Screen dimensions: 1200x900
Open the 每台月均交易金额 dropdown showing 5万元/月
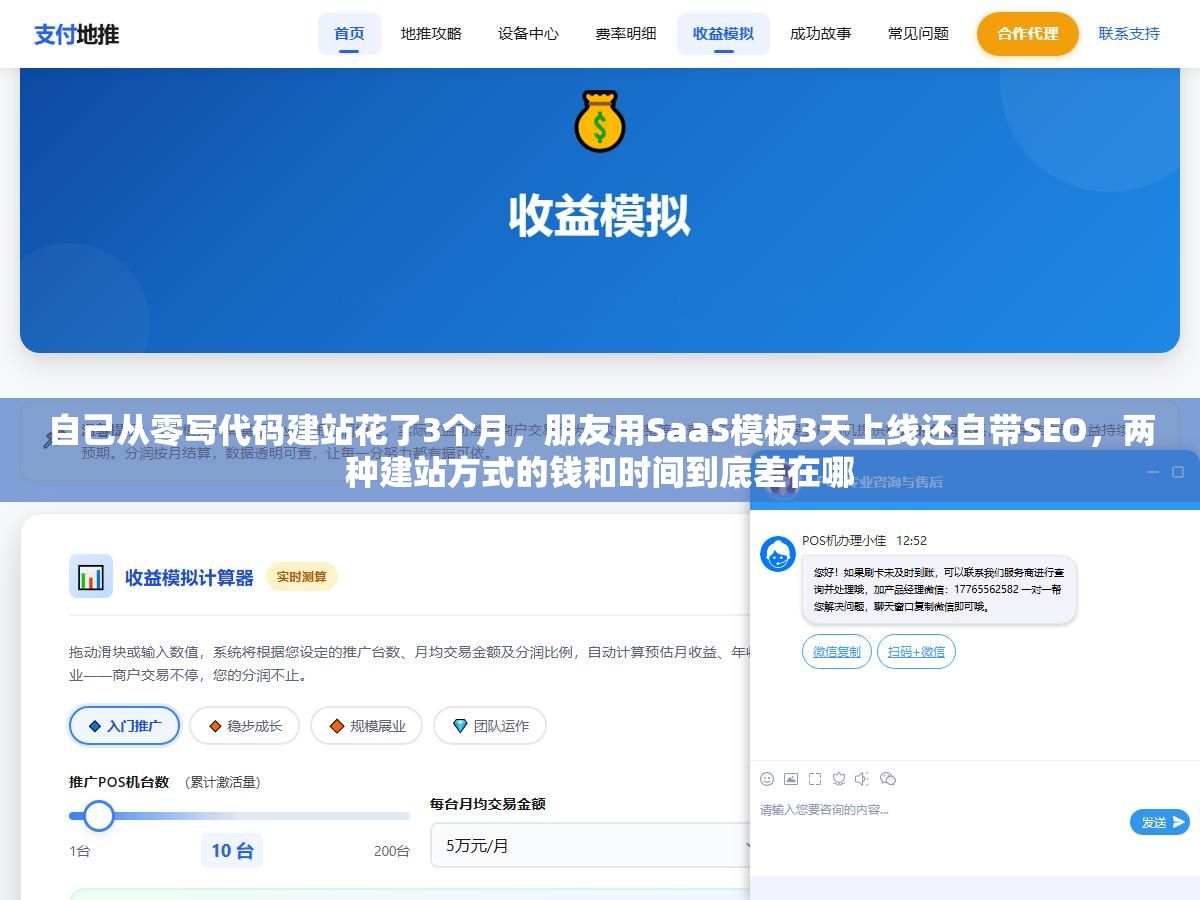click(590, 845)
